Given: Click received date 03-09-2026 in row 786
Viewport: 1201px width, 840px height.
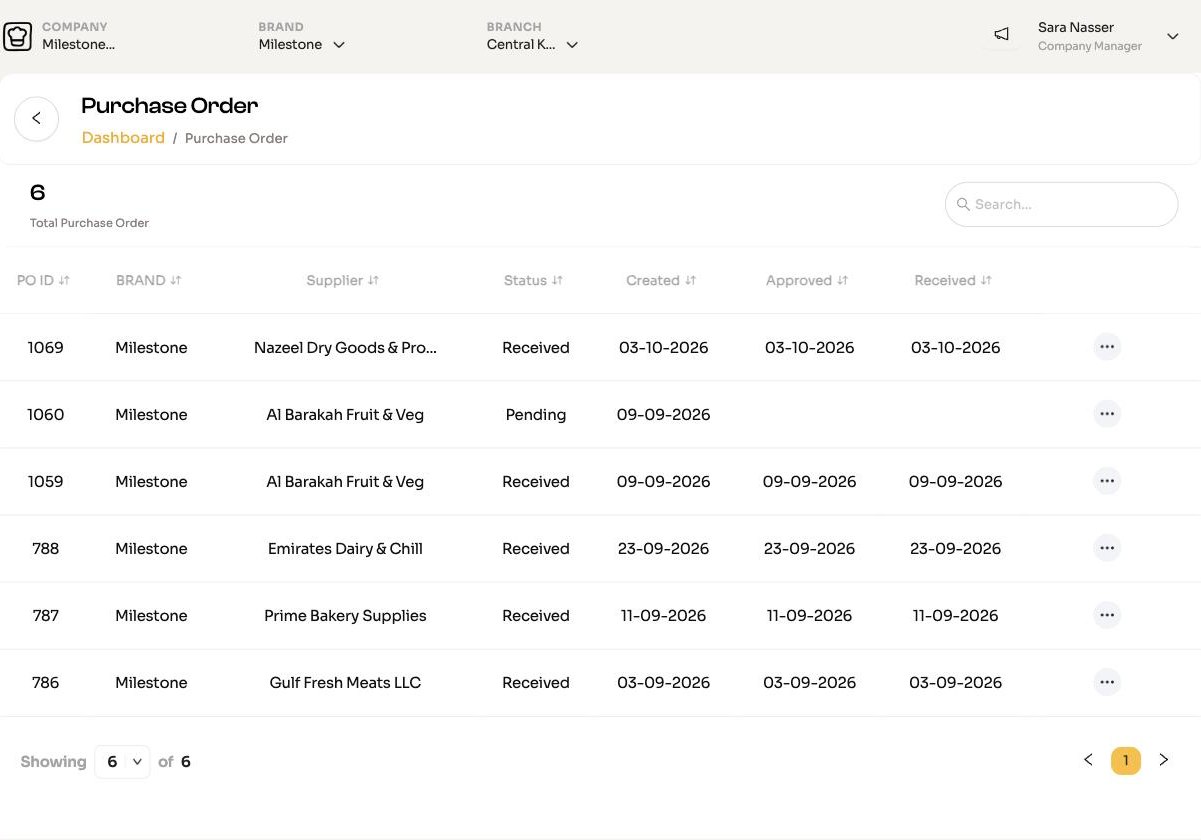Looking at the screenshot, I should (955, 683).
